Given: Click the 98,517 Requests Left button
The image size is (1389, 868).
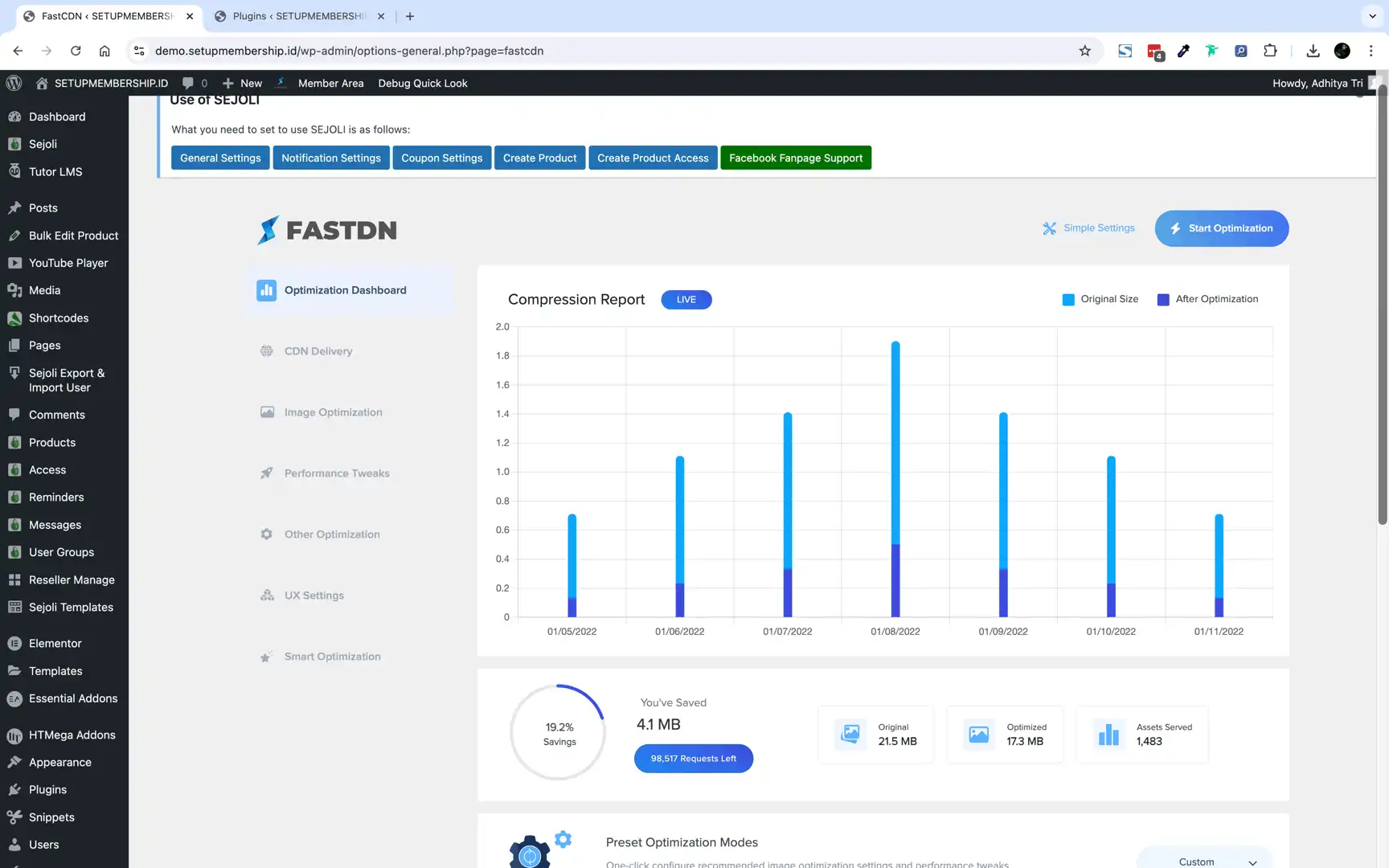Looking at the screenshot, I should click(693, 759).
